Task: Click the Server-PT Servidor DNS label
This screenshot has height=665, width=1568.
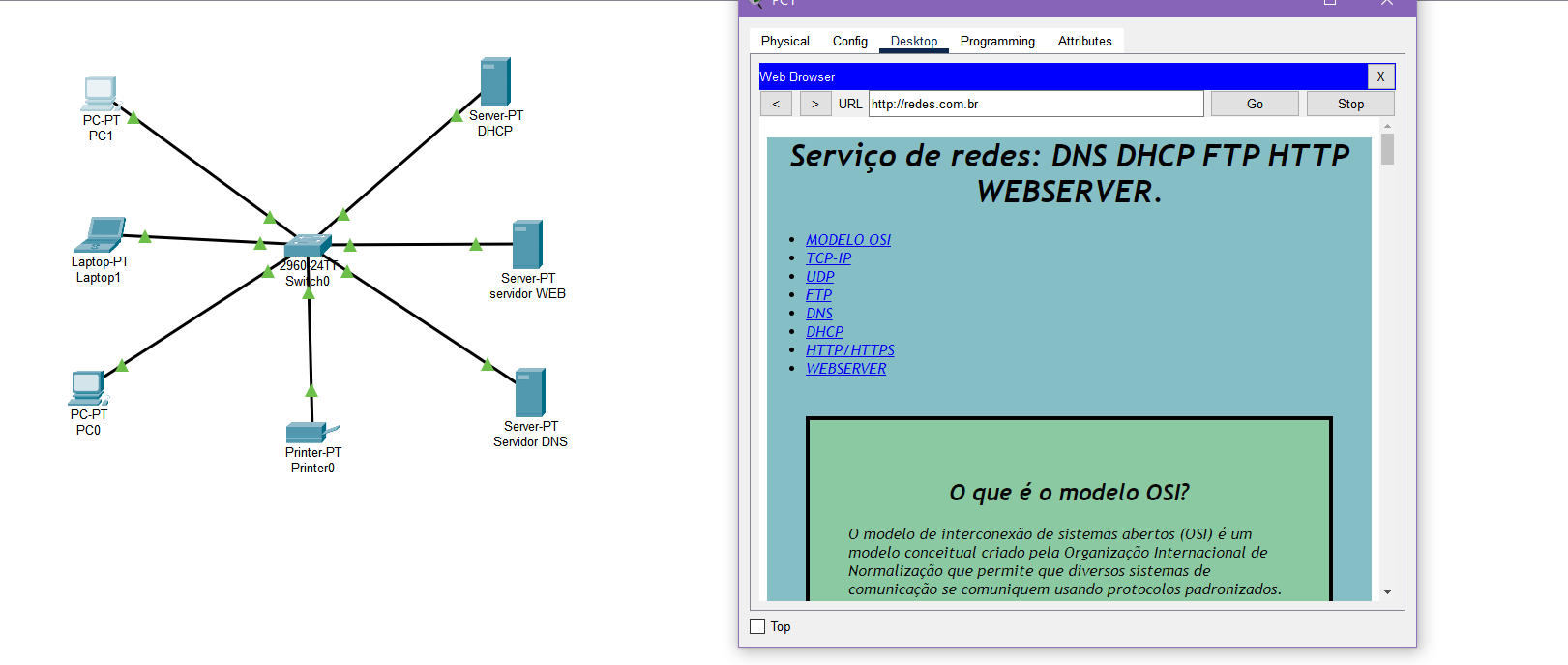Action: (530, 434)
